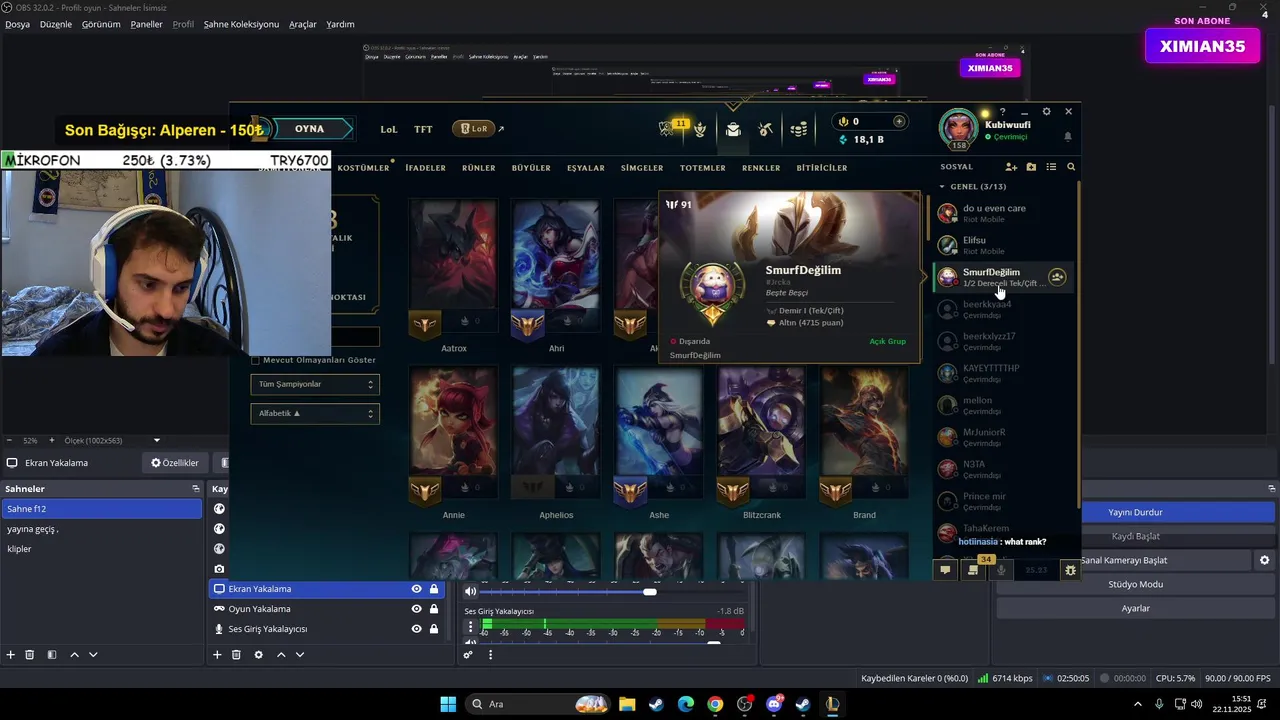Move the scene up in Sahneler panel

pos(74,655)
